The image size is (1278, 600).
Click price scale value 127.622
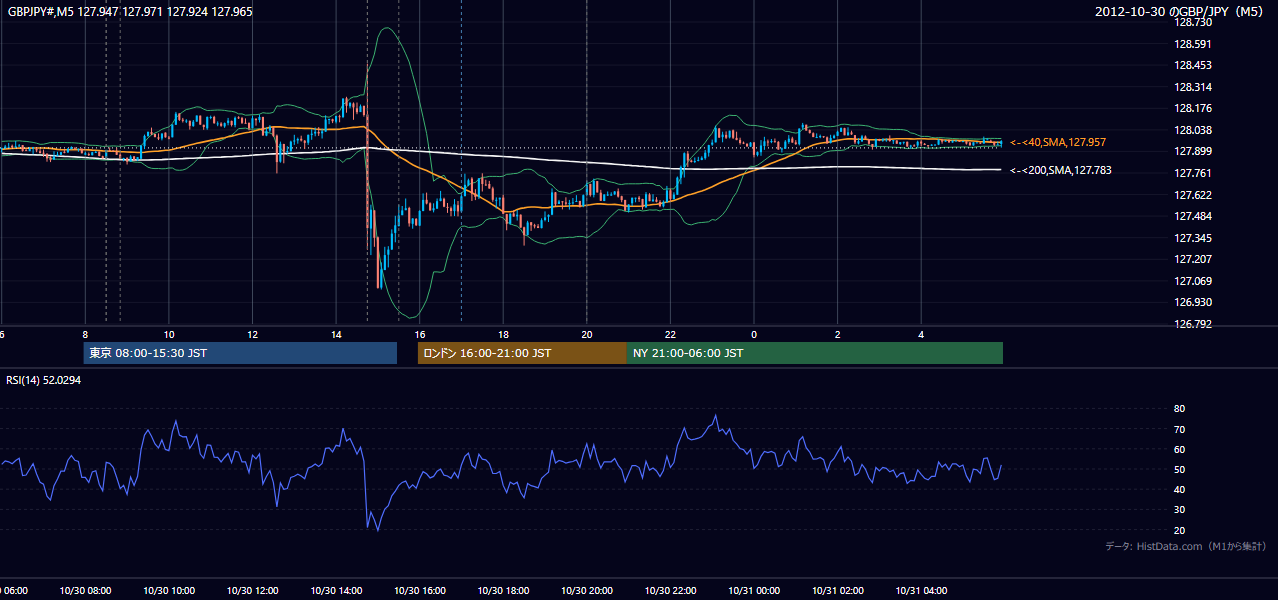click(x=1194, y=195)
